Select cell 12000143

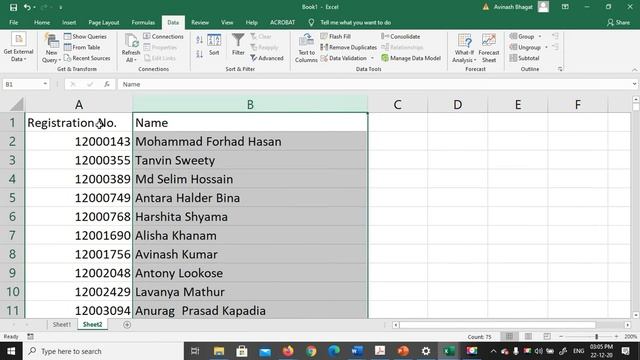tap(79, 142)
